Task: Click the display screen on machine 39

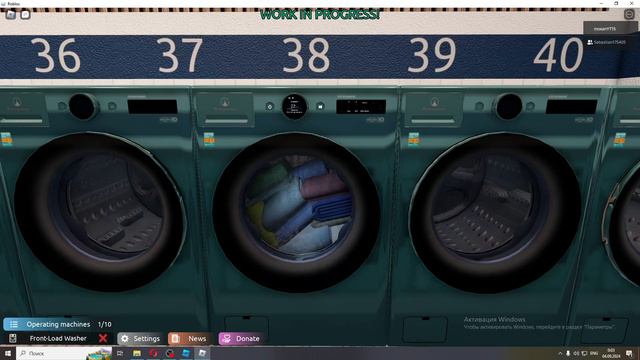Action: pyautogui.click(x=571, y=107)
